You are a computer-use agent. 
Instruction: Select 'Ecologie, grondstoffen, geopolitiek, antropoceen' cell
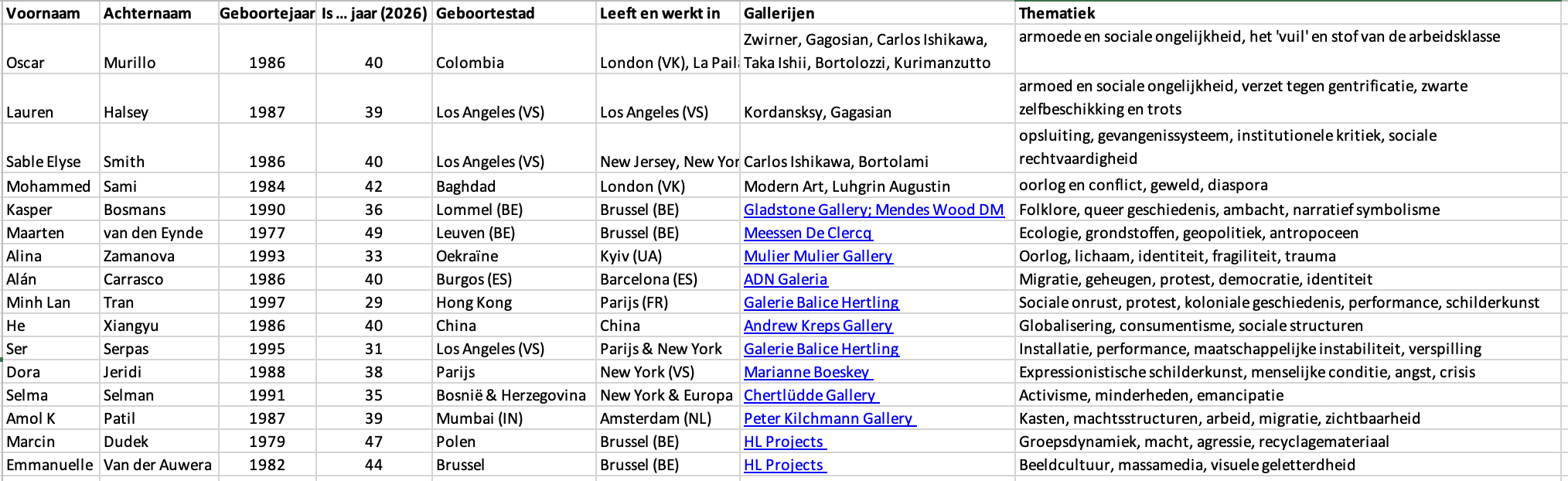(x=1289, y=233)
